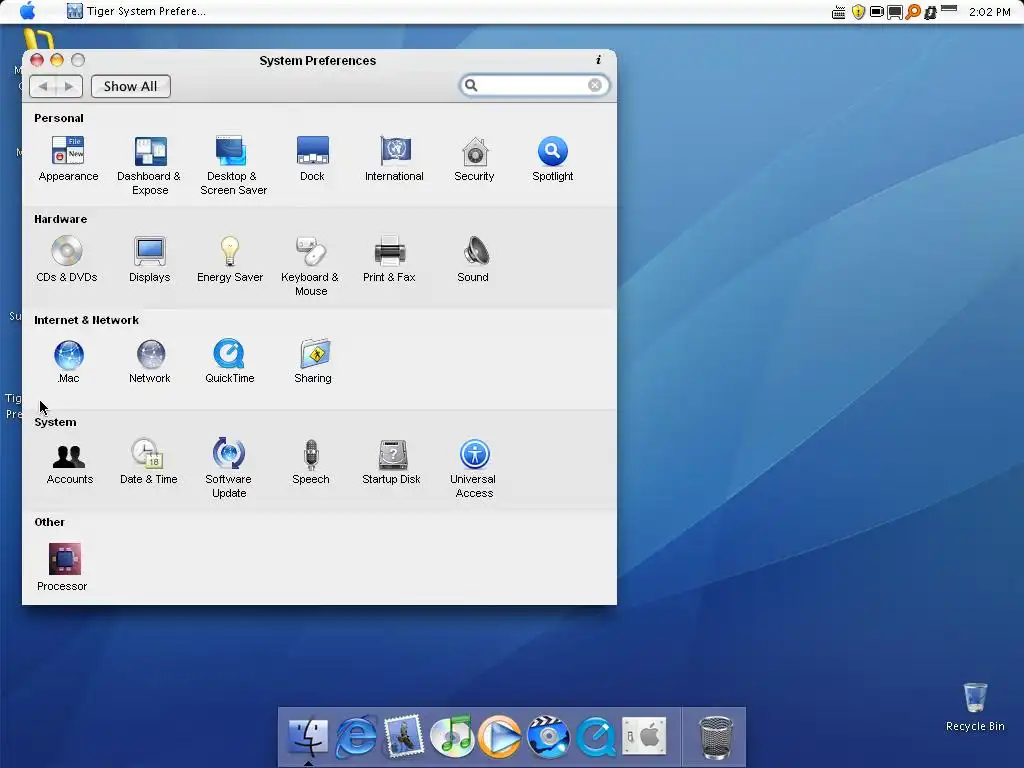Click the yellow security shield tray icon
Screen dimensions: 1024x768
(859, 12)
